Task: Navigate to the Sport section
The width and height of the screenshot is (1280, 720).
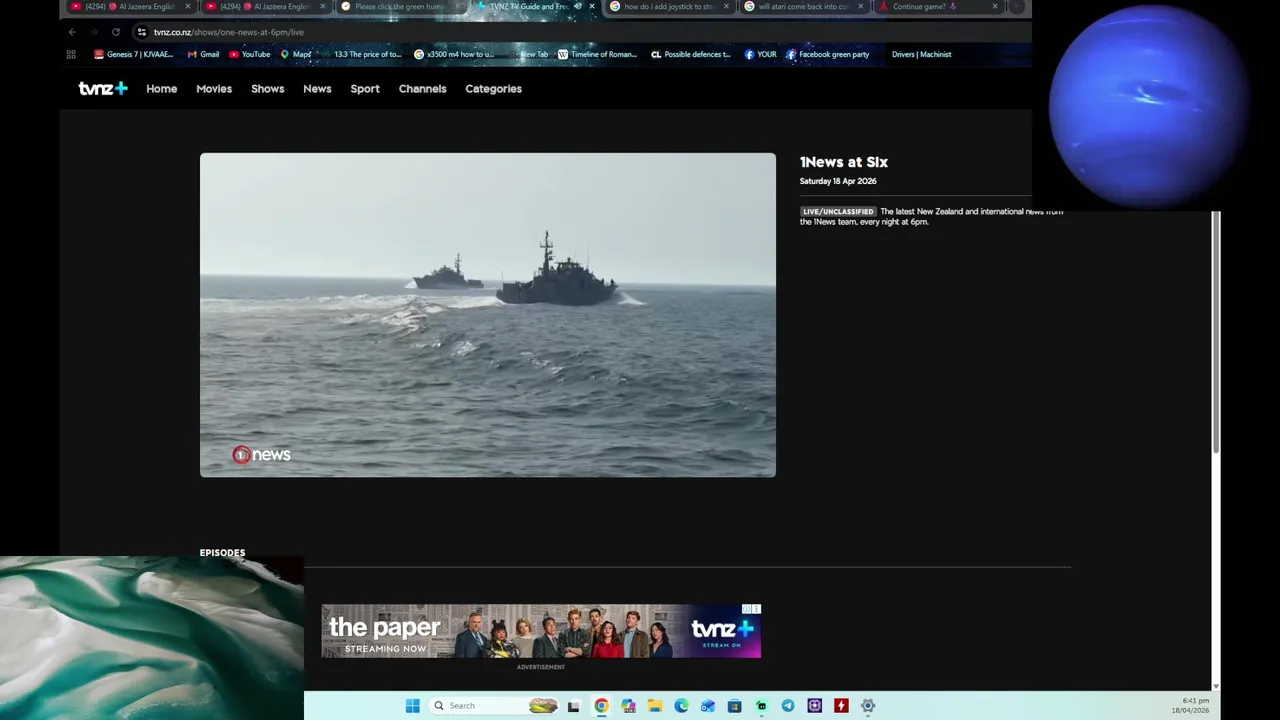Action: 365,89
